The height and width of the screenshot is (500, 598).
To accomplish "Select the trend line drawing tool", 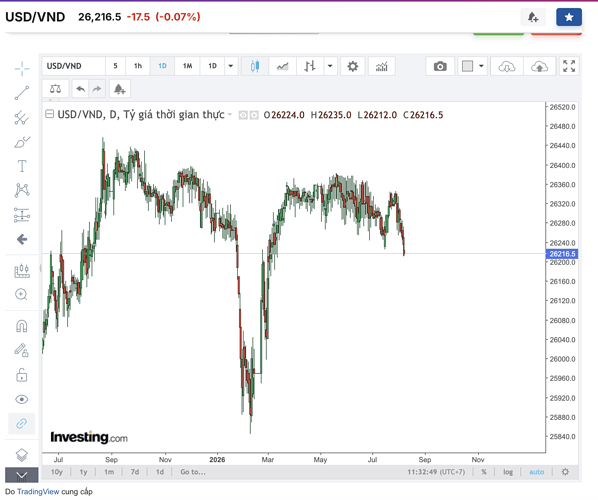I will click(x=22, y=93).
